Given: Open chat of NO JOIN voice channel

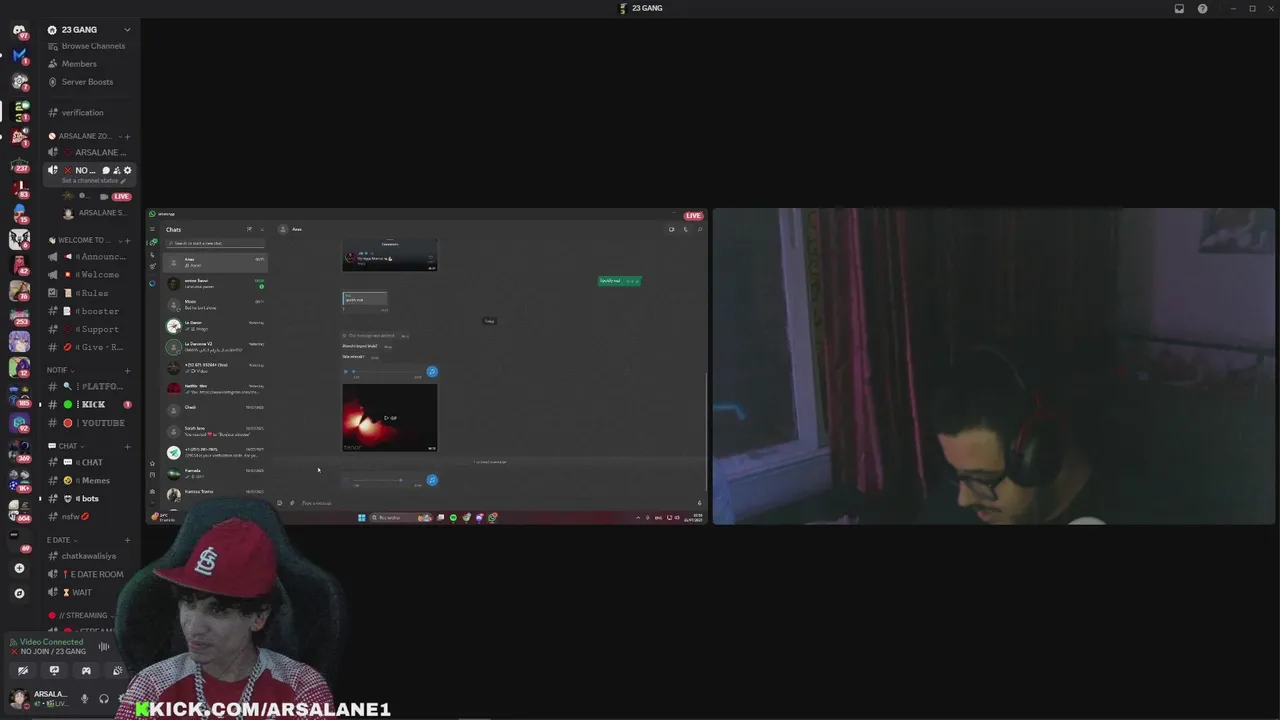Looking at the screenshot, I should 106,170.
